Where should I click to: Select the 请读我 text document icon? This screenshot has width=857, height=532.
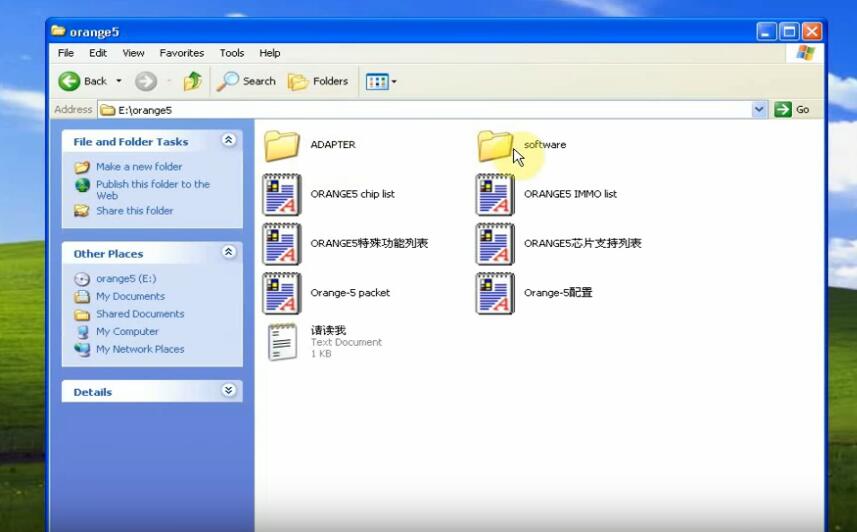click(x=283, y=342)
